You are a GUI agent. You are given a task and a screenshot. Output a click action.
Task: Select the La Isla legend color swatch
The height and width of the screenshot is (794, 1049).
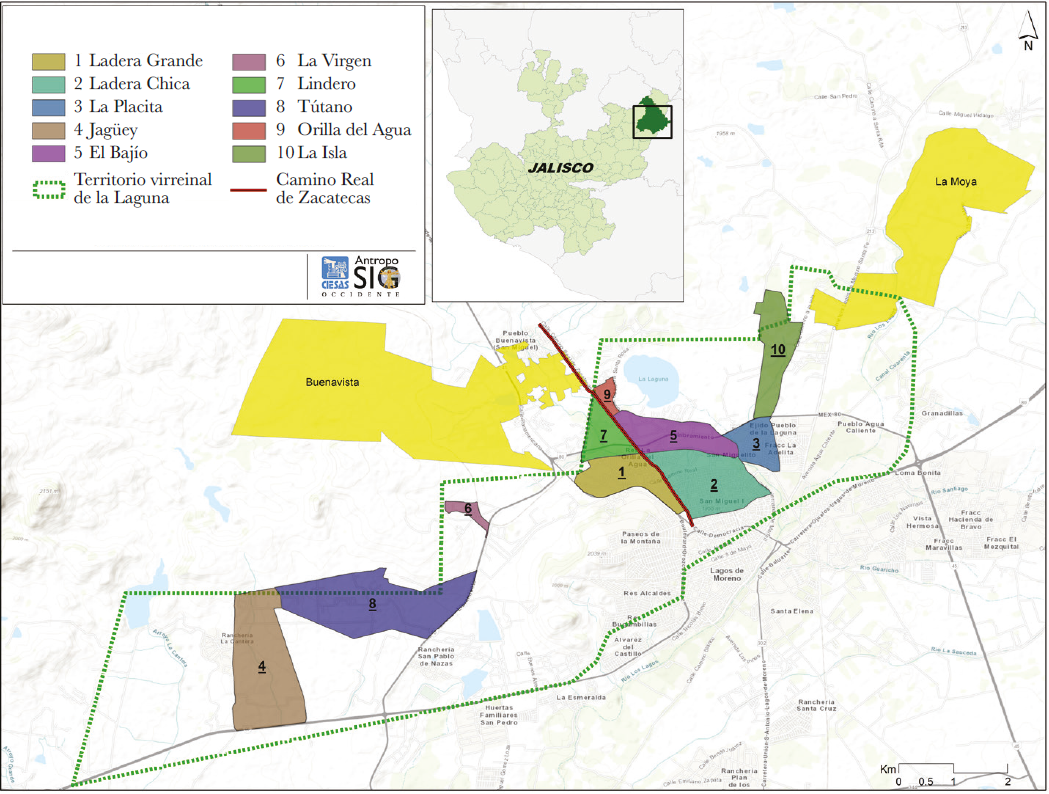[x=248, y=153]
